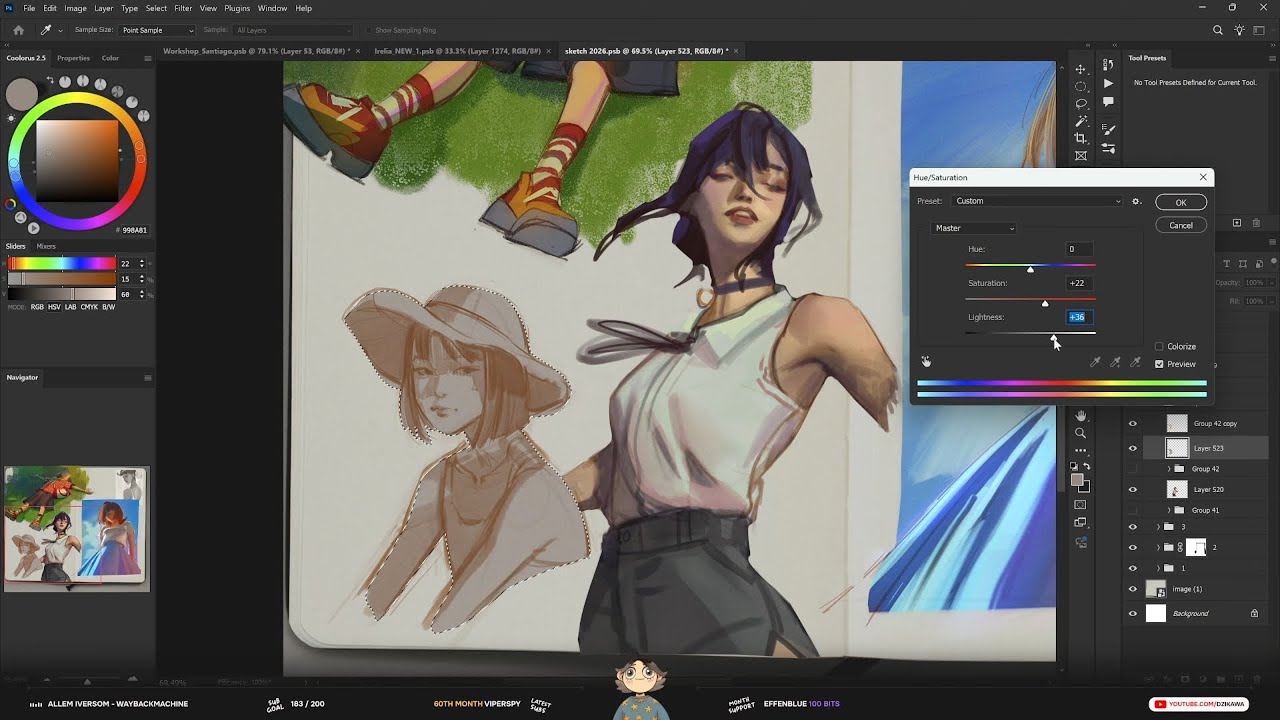Viewport: 1280px width, 720px height.
Task: Open the Comments speech bubble panel
Action: 1108,102
